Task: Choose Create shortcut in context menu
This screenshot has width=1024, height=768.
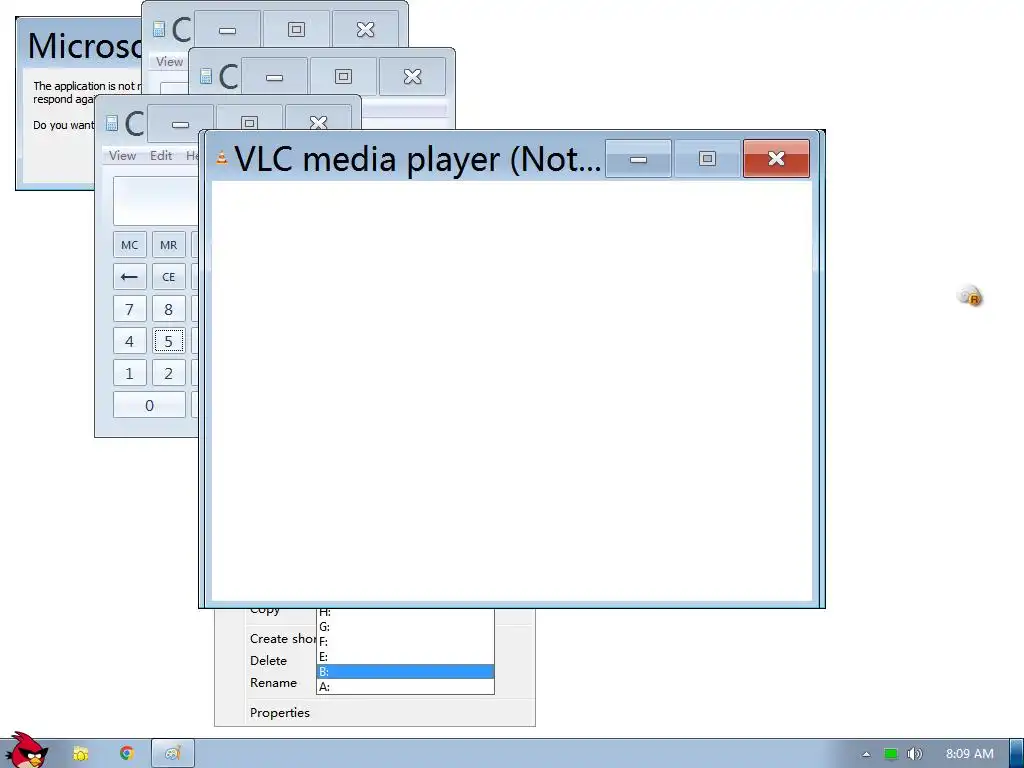Action: point(283,639)
